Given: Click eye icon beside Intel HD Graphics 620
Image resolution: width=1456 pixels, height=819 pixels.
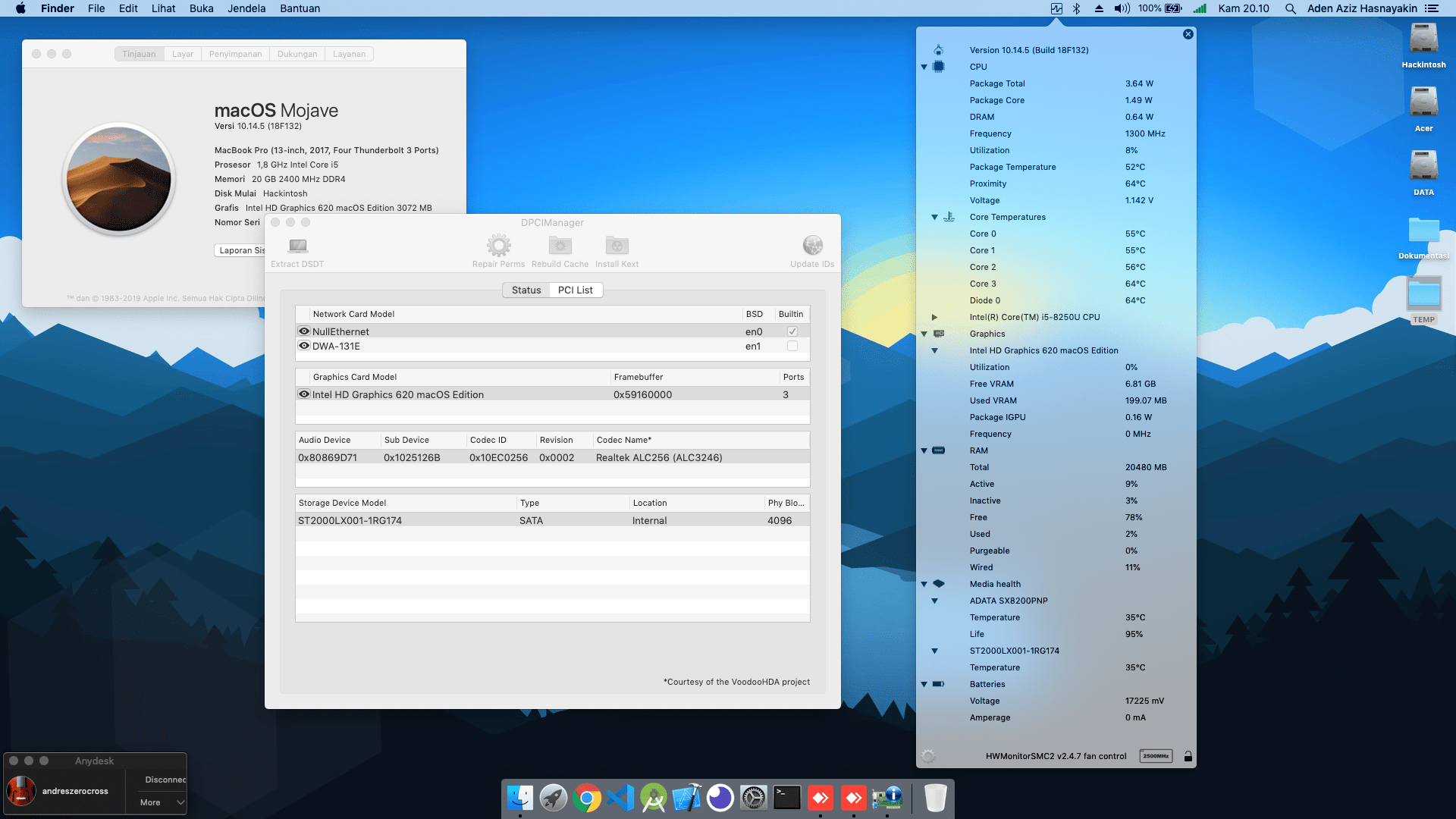Looking at the screenshot, I should [304, 394].
